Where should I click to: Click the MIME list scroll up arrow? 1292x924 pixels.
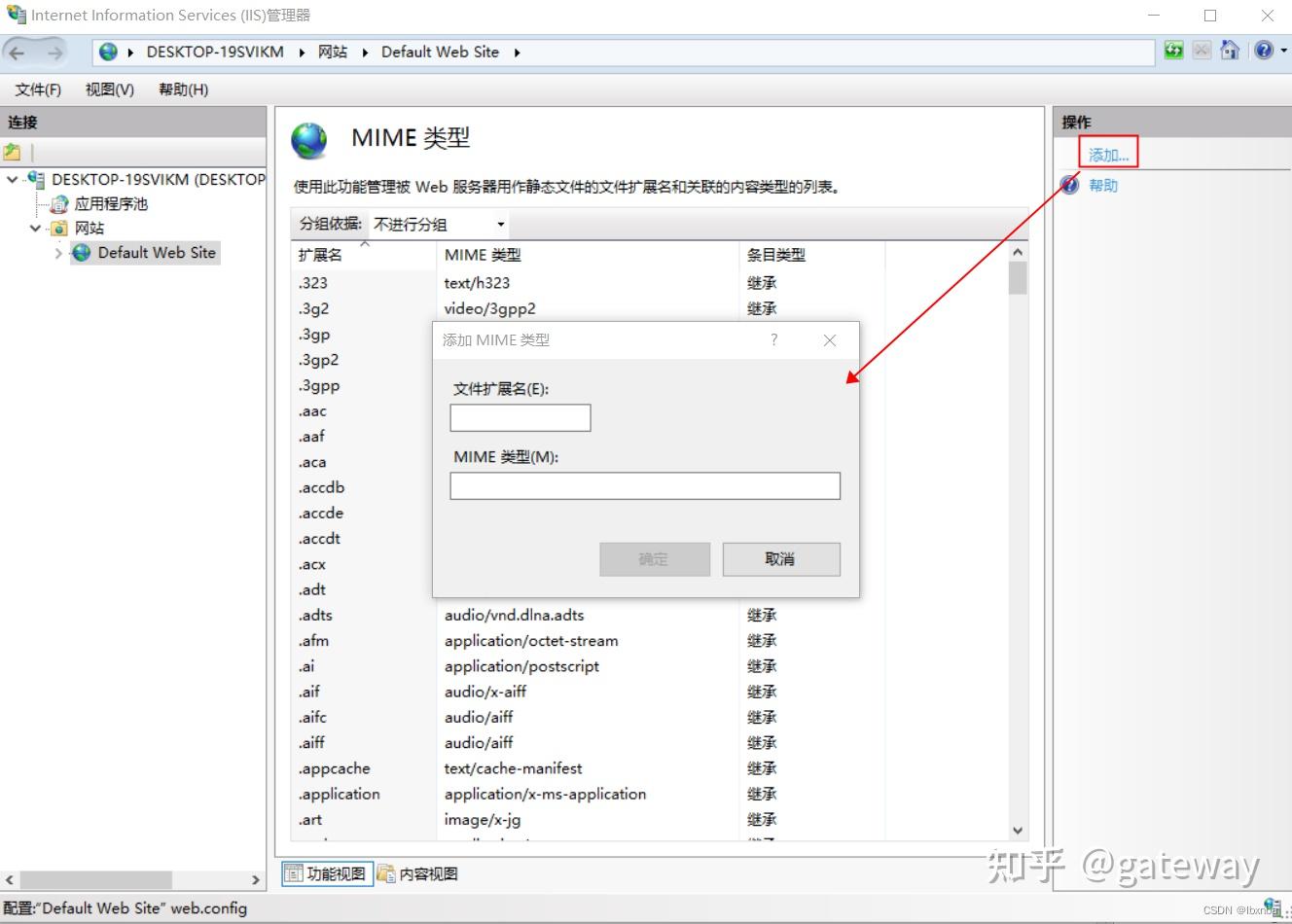click(1018, 252)
